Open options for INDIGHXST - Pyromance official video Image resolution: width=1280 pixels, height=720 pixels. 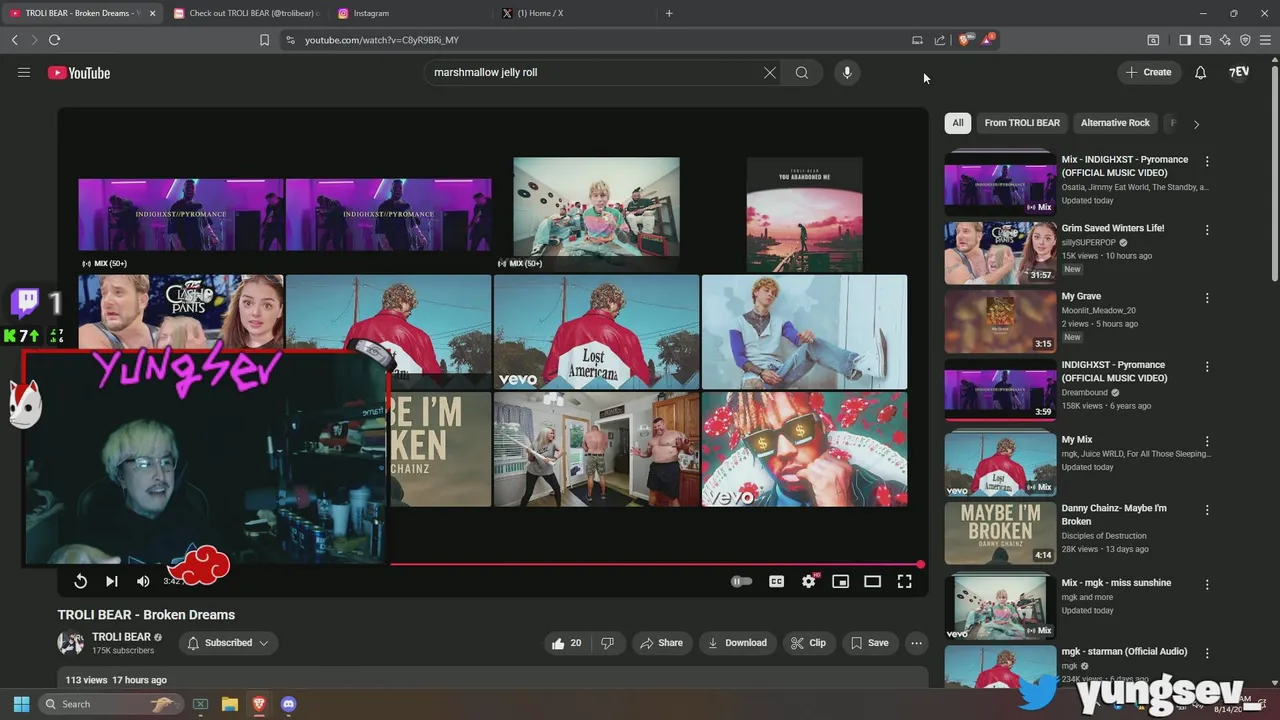(x=1207, y=367)
